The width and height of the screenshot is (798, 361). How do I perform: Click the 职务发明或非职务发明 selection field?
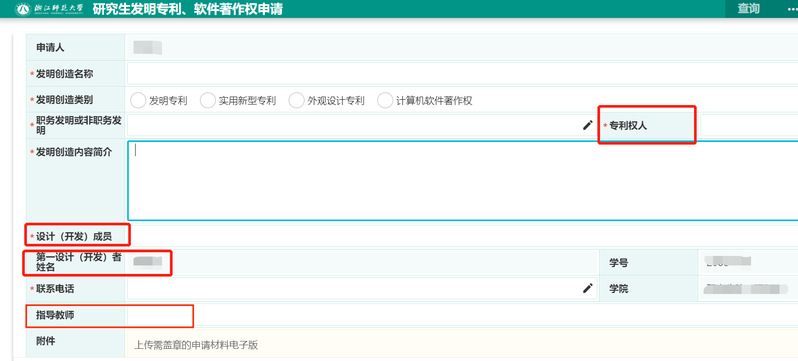[x=362, y=125]
